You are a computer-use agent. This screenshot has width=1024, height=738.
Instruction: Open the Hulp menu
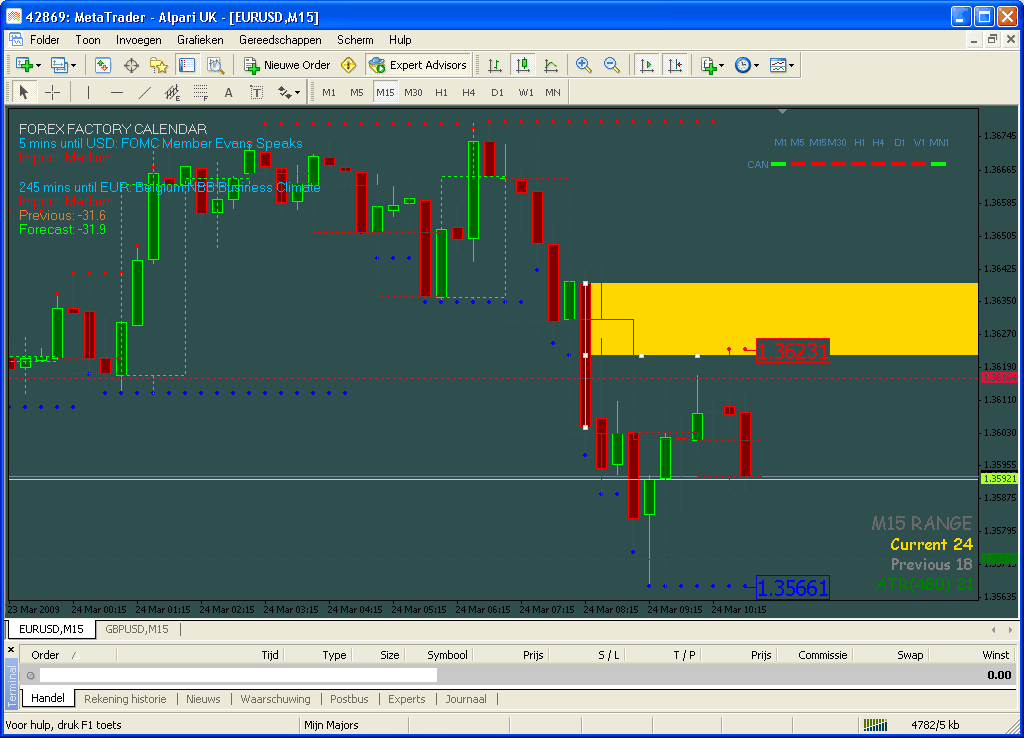(x=400, y=40)
